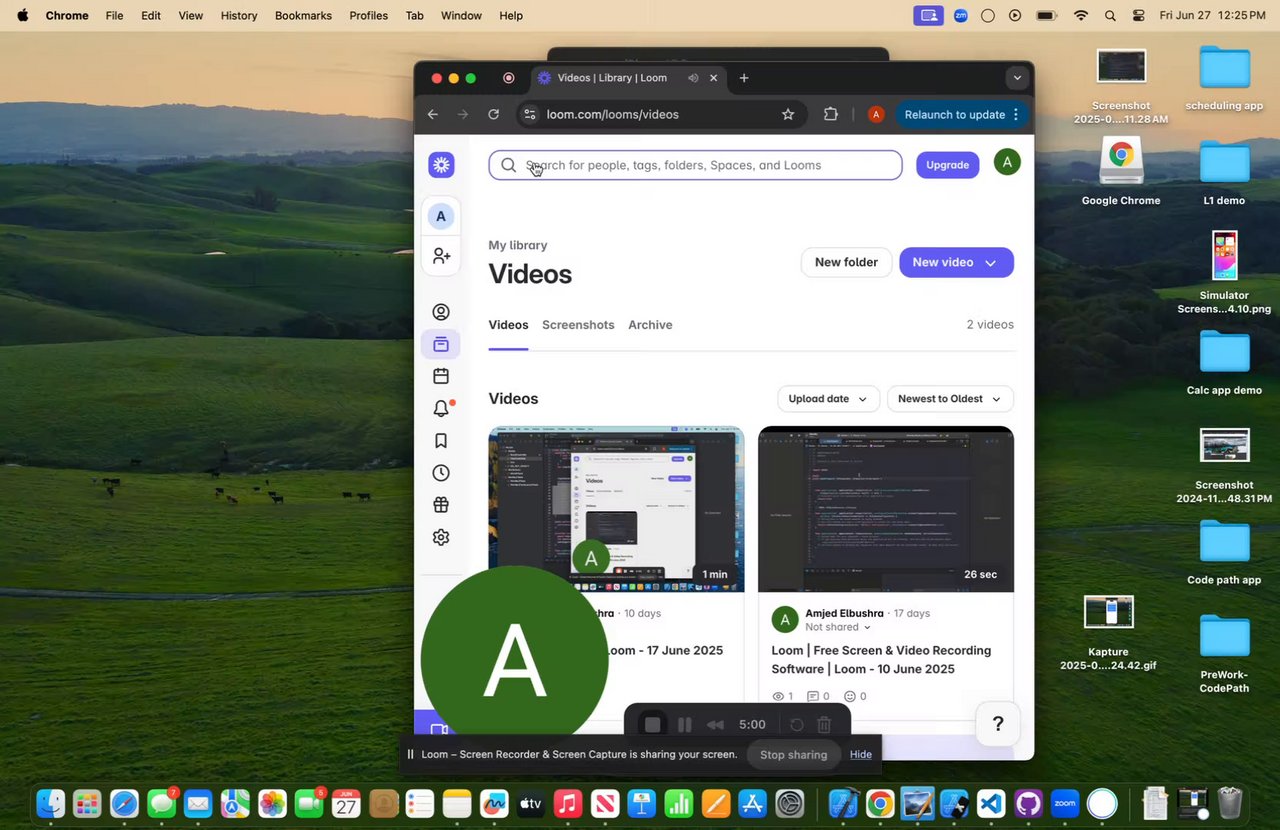The height and width of the screenshot is (830, 1280).
Task: Select the Library icon in Loom sidebar
Action: coord(441,344)
